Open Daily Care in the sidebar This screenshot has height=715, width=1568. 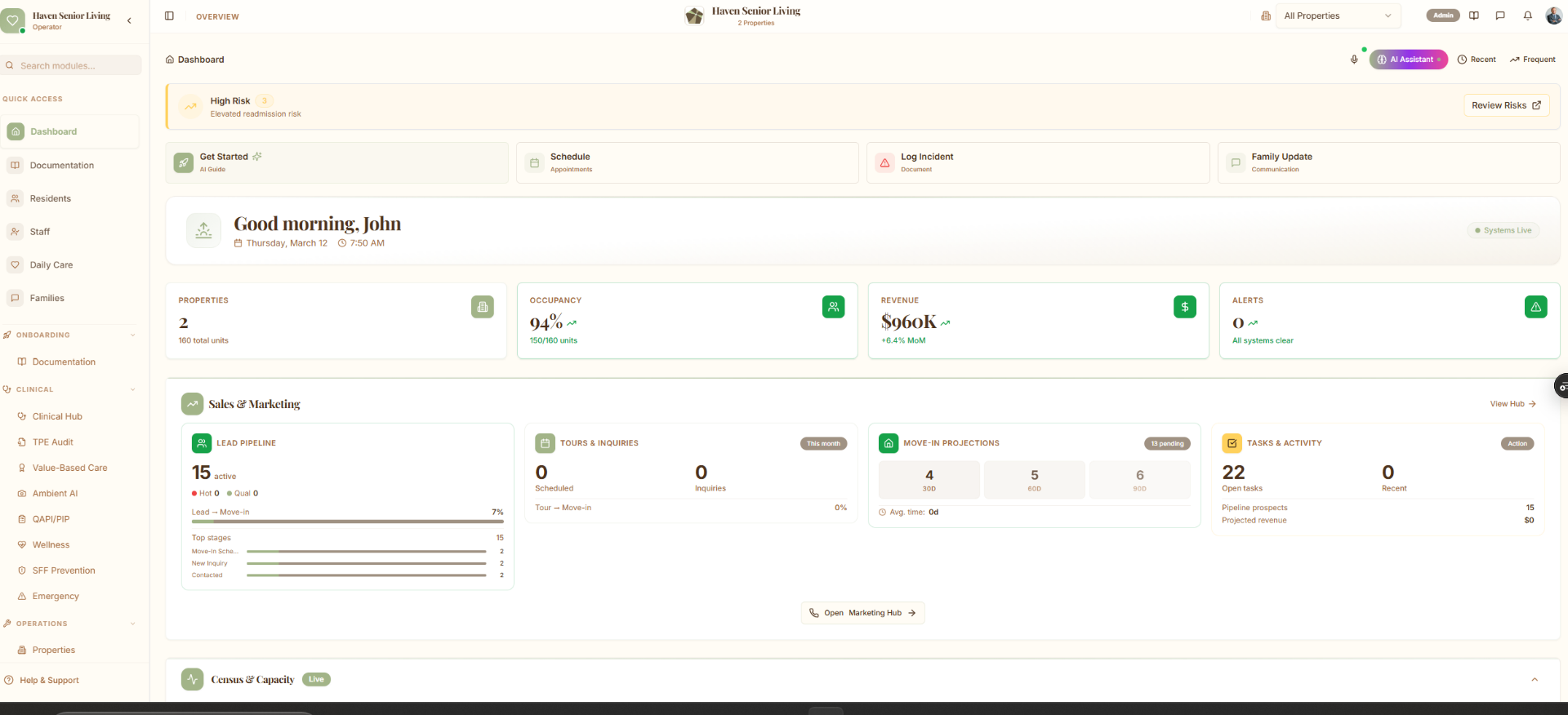69,264
